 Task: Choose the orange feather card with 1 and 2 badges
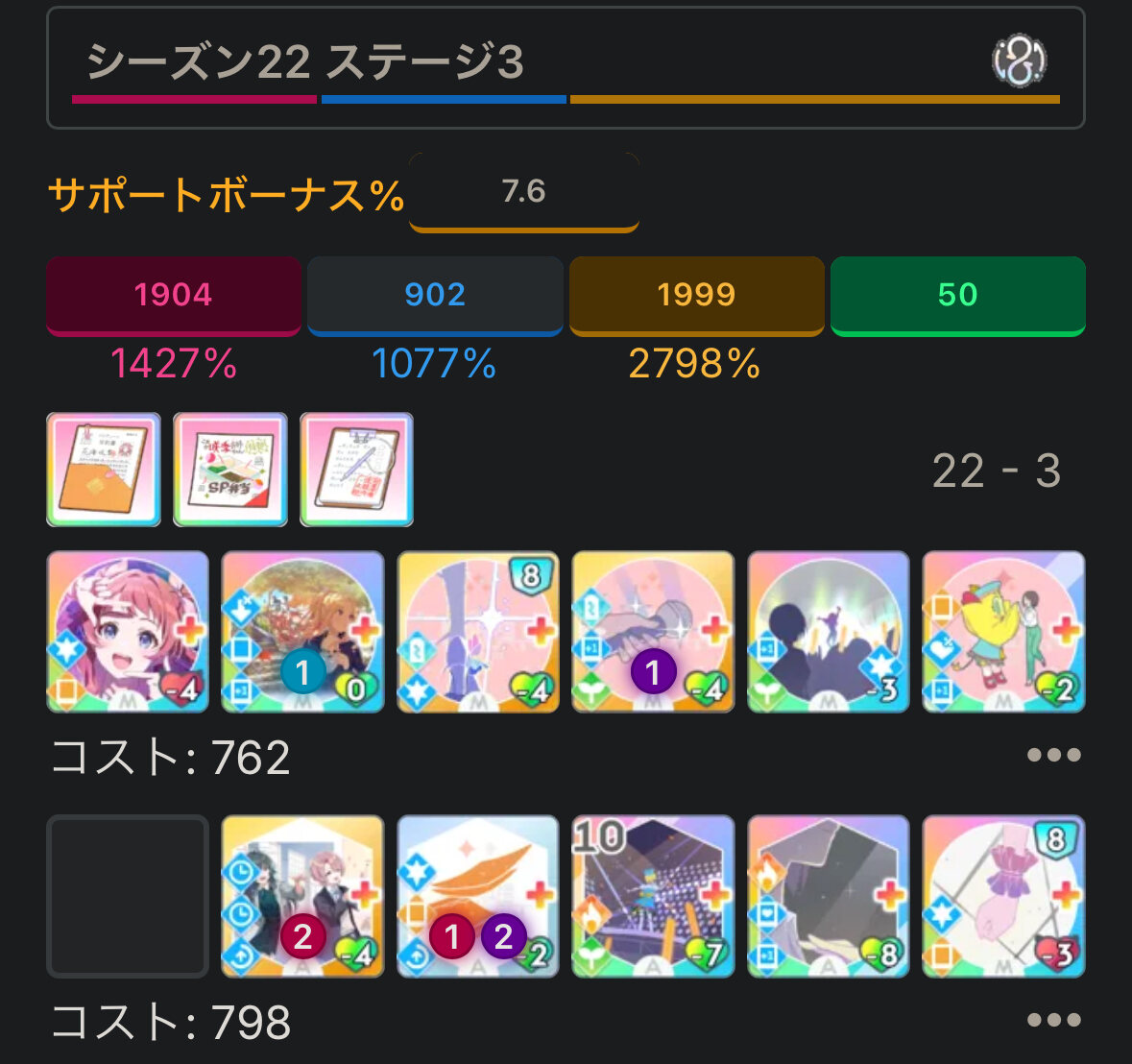(x=478, y=897)
